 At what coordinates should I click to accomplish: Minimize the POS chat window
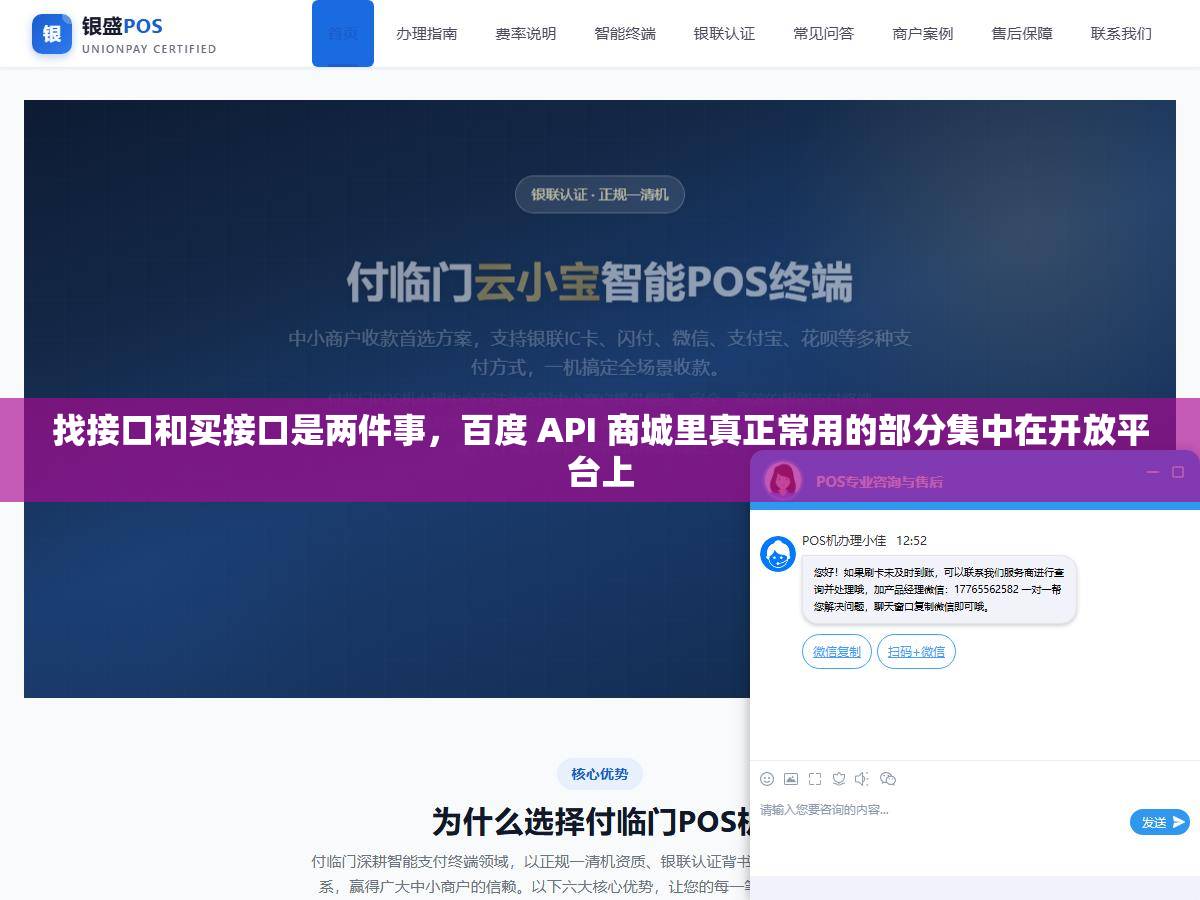pos(1152,473)
